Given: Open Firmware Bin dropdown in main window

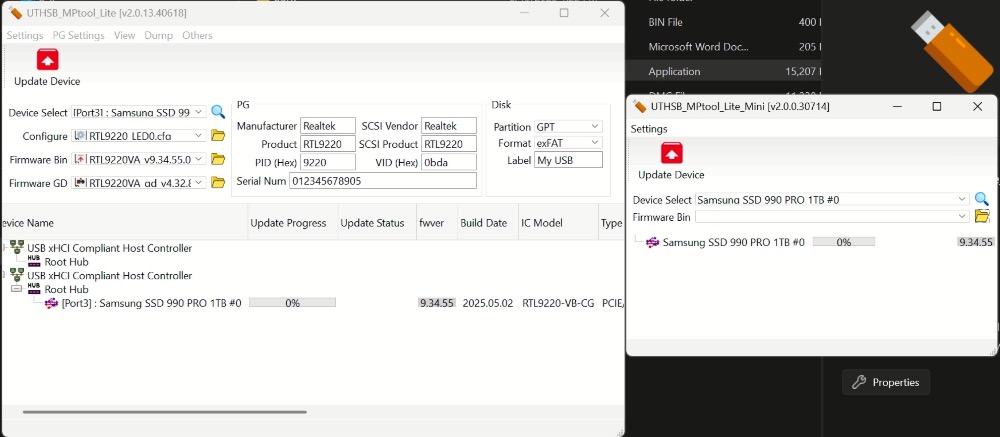Looking at the screenshot, I should [199, 159].
